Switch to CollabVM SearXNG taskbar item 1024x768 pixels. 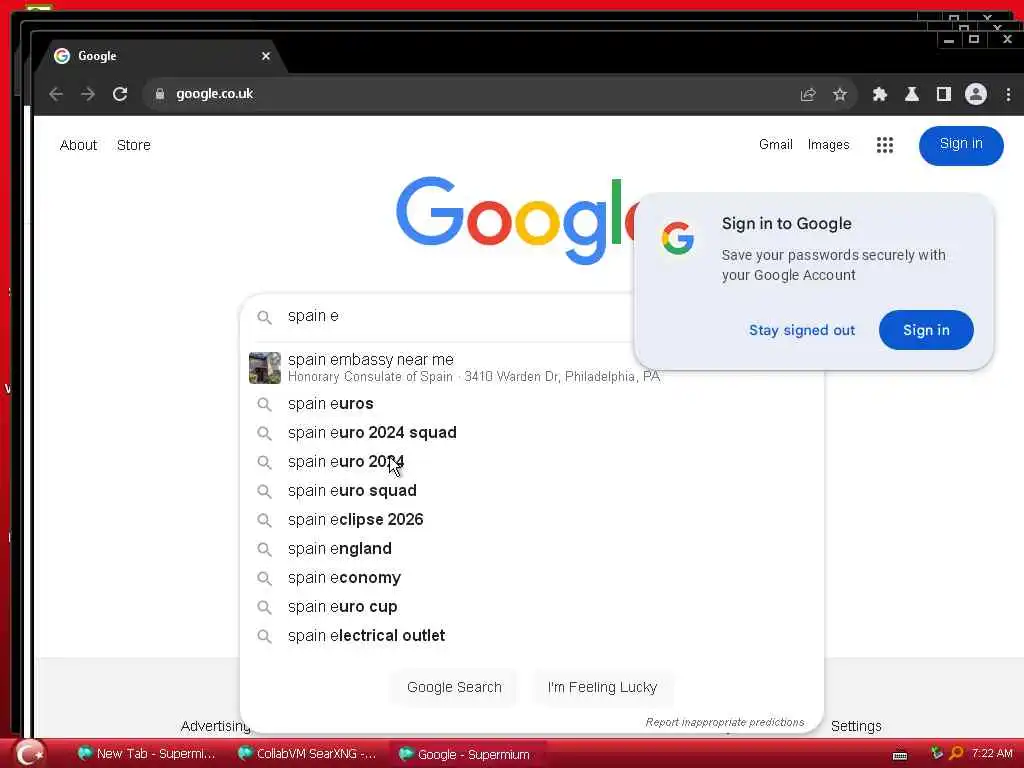click(x=307, y=754)
